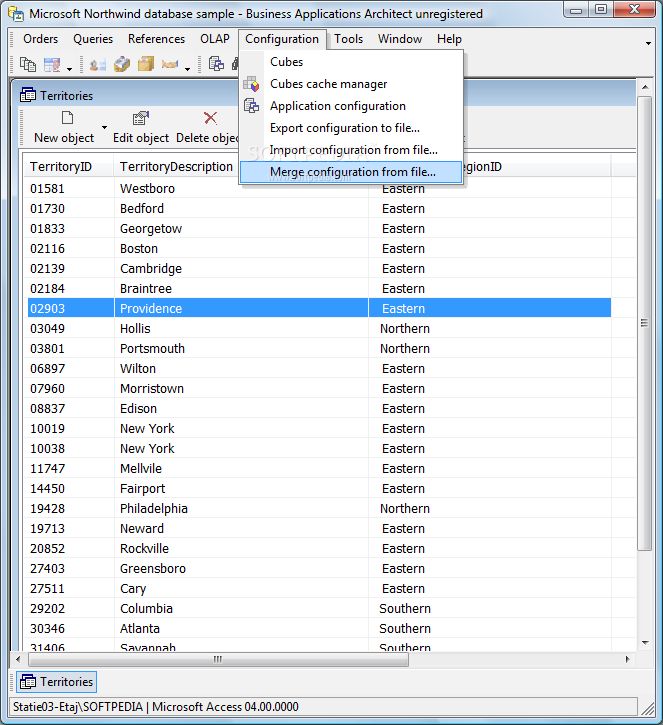Click the Application configuration menu icon
This screenshot has height=725, width=663.
click(x=252, y=106)
